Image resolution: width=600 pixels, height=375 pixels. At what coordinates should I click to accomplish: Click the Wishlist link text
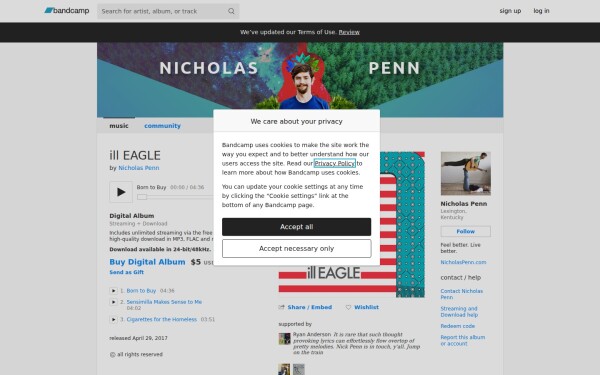(366, 307)
